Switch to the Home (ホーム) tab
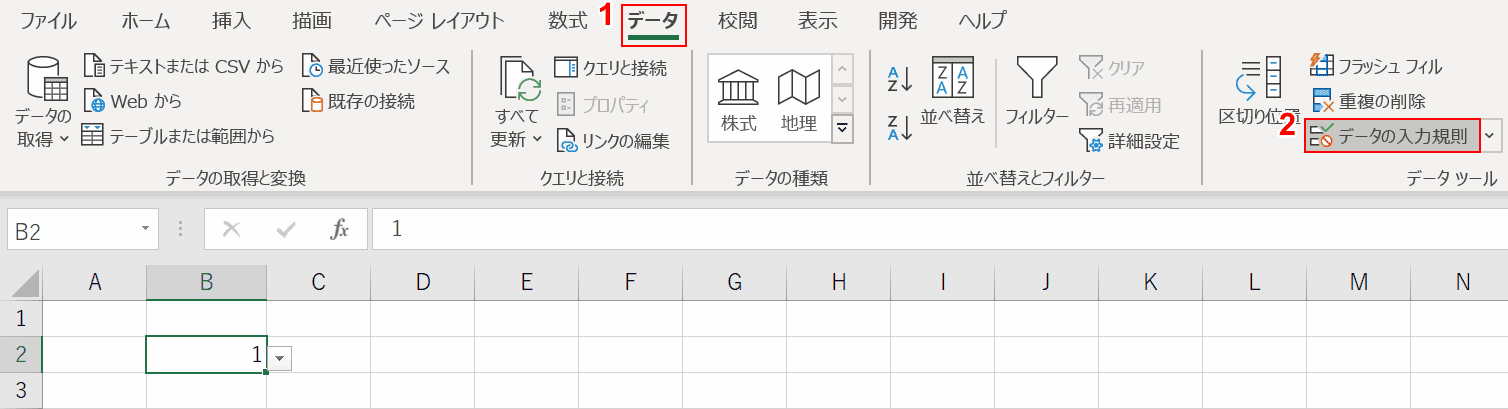The height and width of the screenshot is (409, 1508). 146,20
